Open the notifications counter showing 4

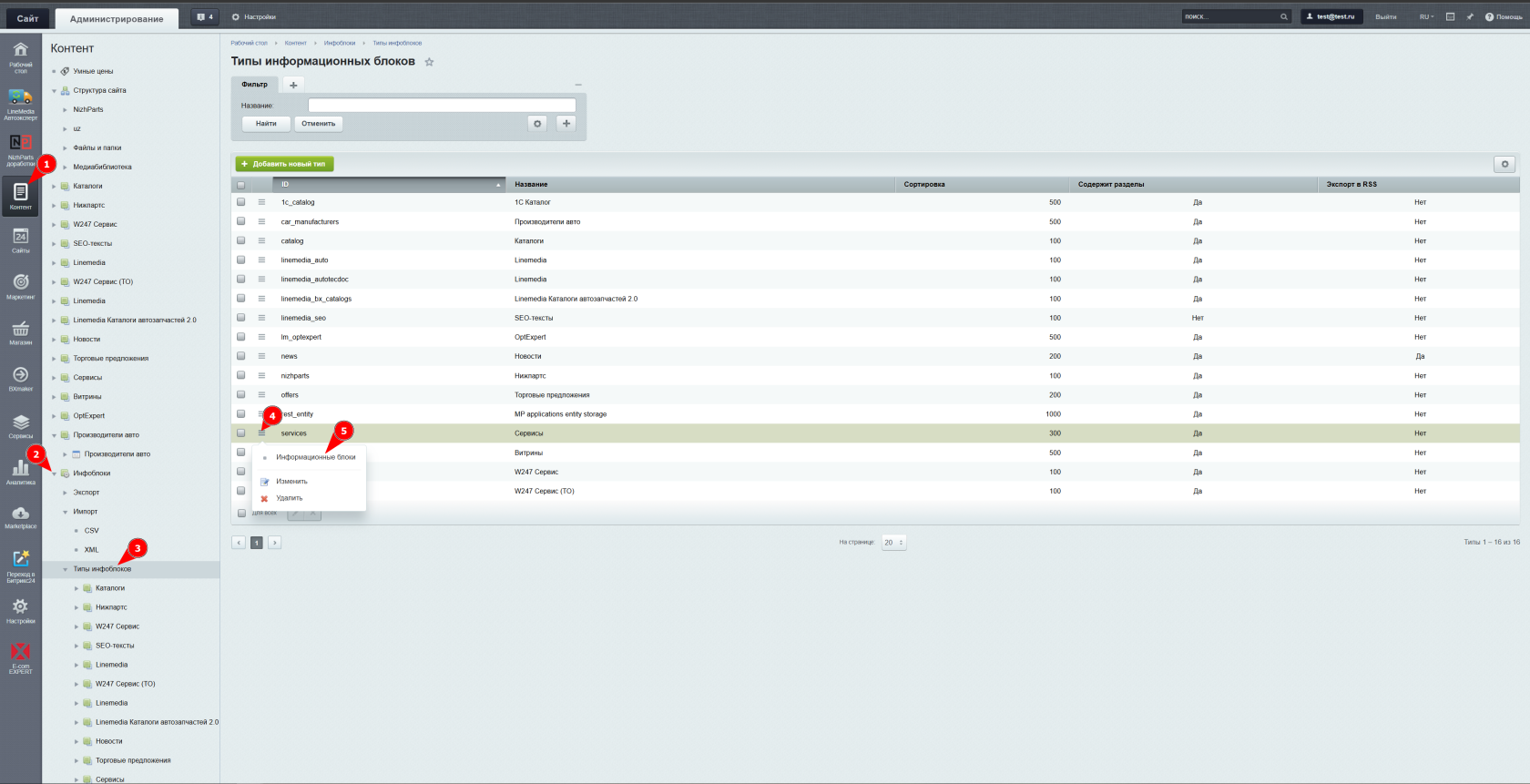pos(205,16)
